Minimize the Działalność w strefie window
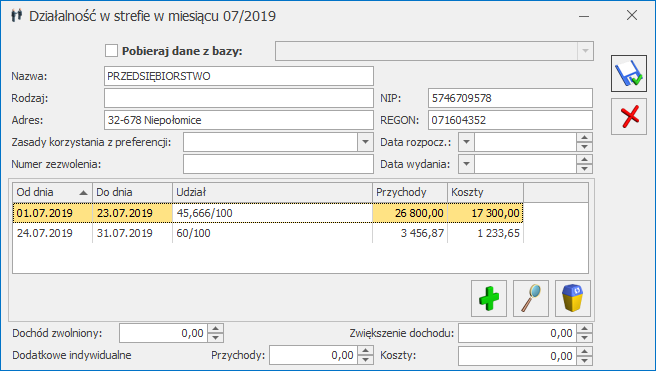This screenshot has width=656, height=371. pyautogui.click(x=584, y=16)
